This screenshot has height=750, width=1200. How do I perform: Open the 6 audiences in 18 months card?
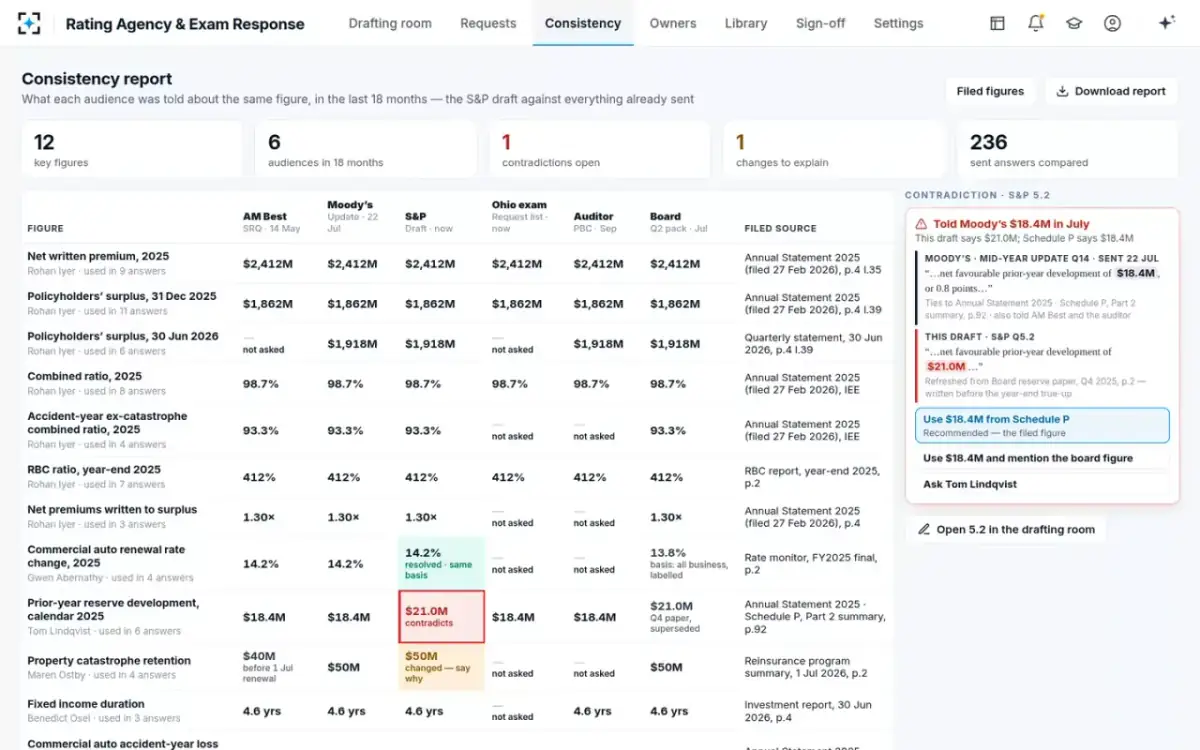point(366,150)
